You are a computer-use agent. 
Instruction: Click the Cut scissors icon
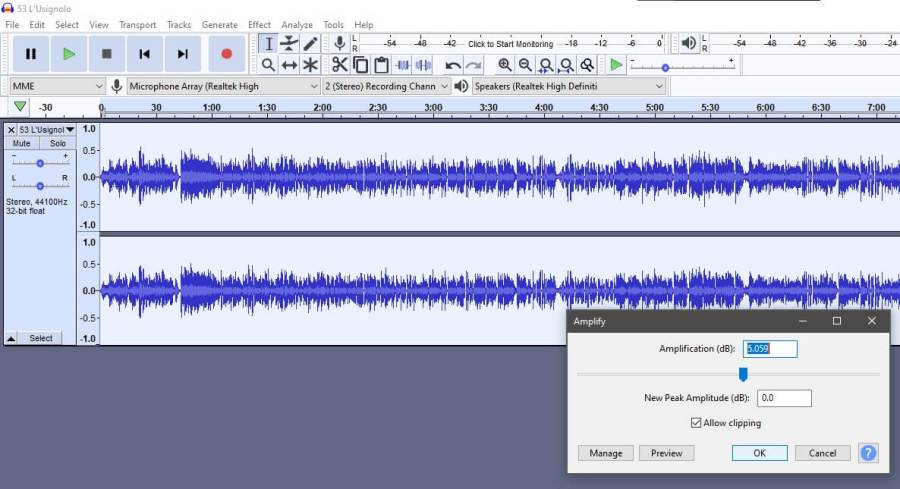(x=340, y=65)
